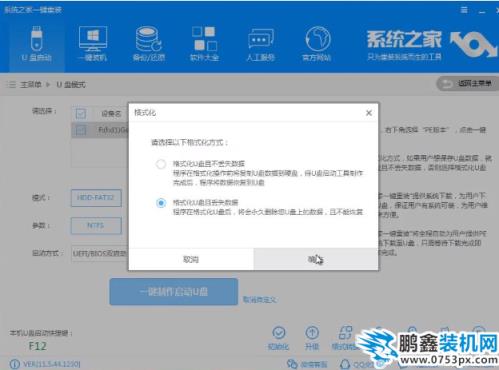Close the 格式化 format dialog with X

(x=369, y=113)
